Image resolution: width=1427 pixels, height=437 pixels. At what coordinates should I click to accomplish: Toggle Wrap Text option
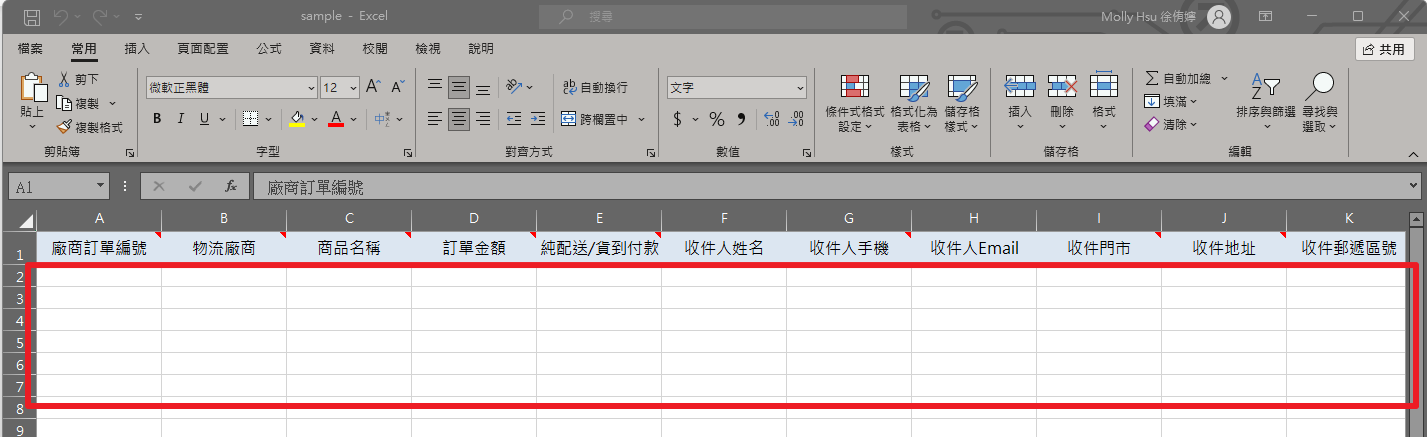594,88
